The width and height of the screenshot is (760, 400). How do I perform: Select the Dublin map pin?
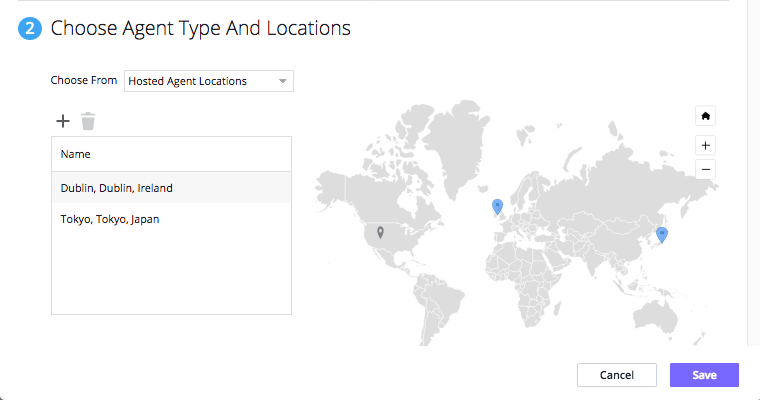point(497,207)
